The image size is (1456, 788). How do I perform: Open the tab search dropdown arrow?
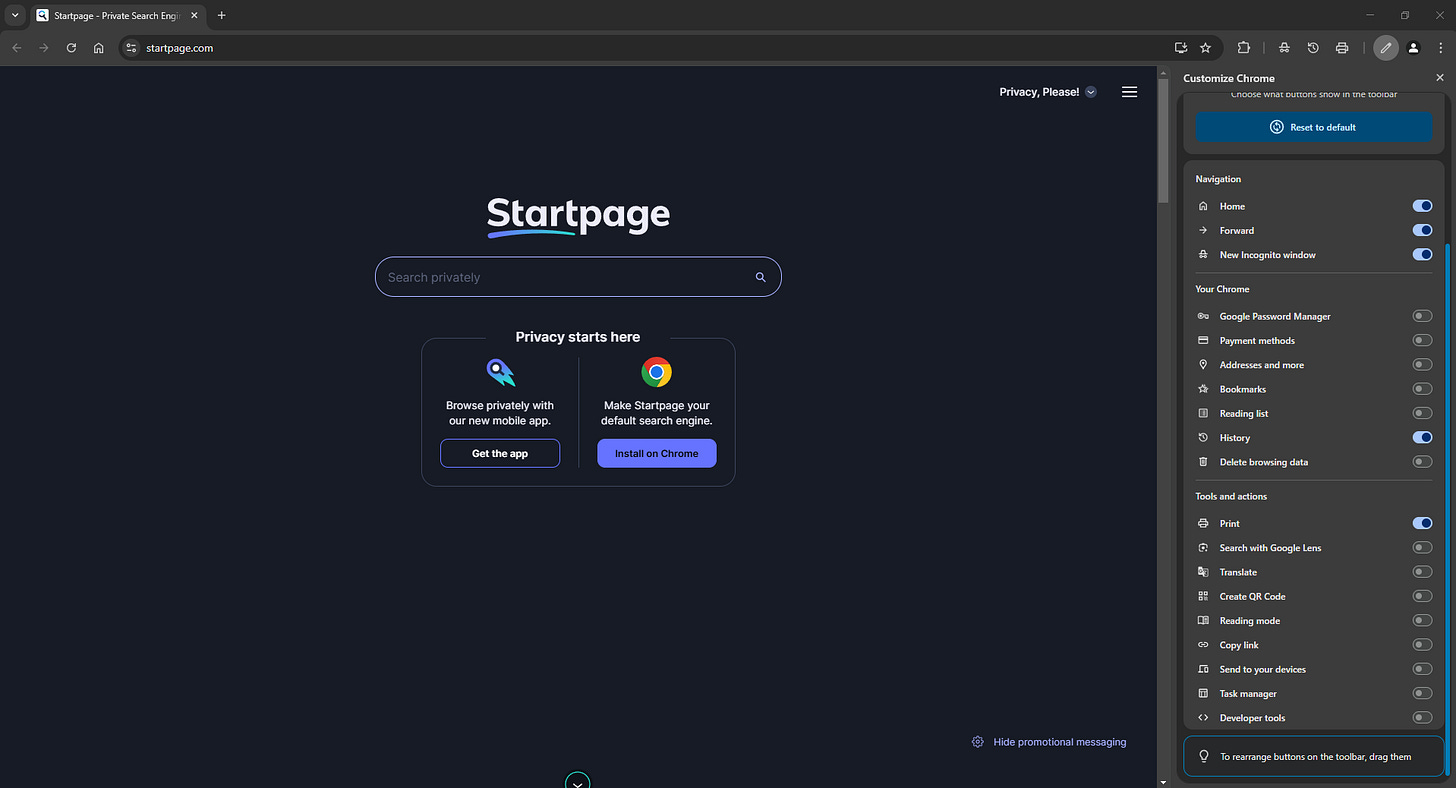15,15
